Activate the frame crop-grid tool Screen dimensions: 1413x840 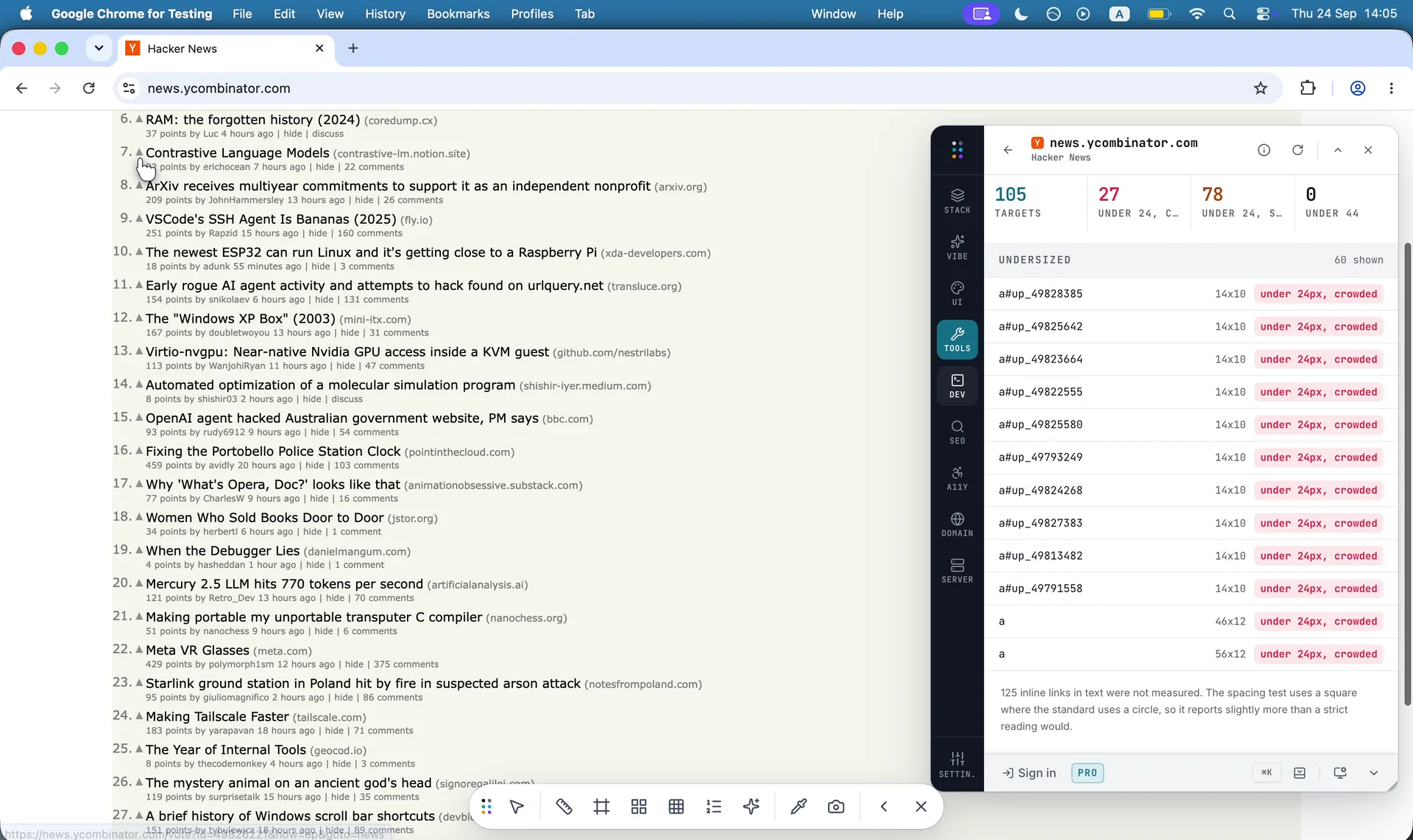601,807
